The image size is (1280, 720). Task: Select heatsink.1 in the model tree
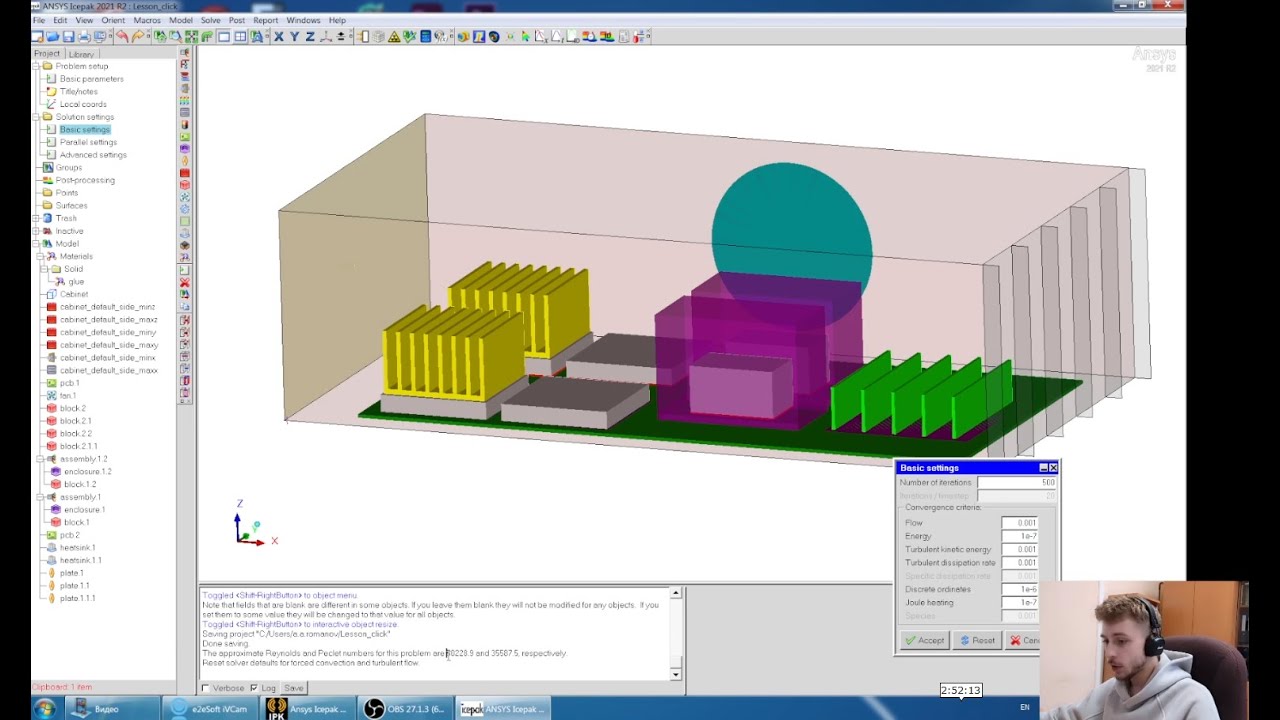tap(77, 548)
